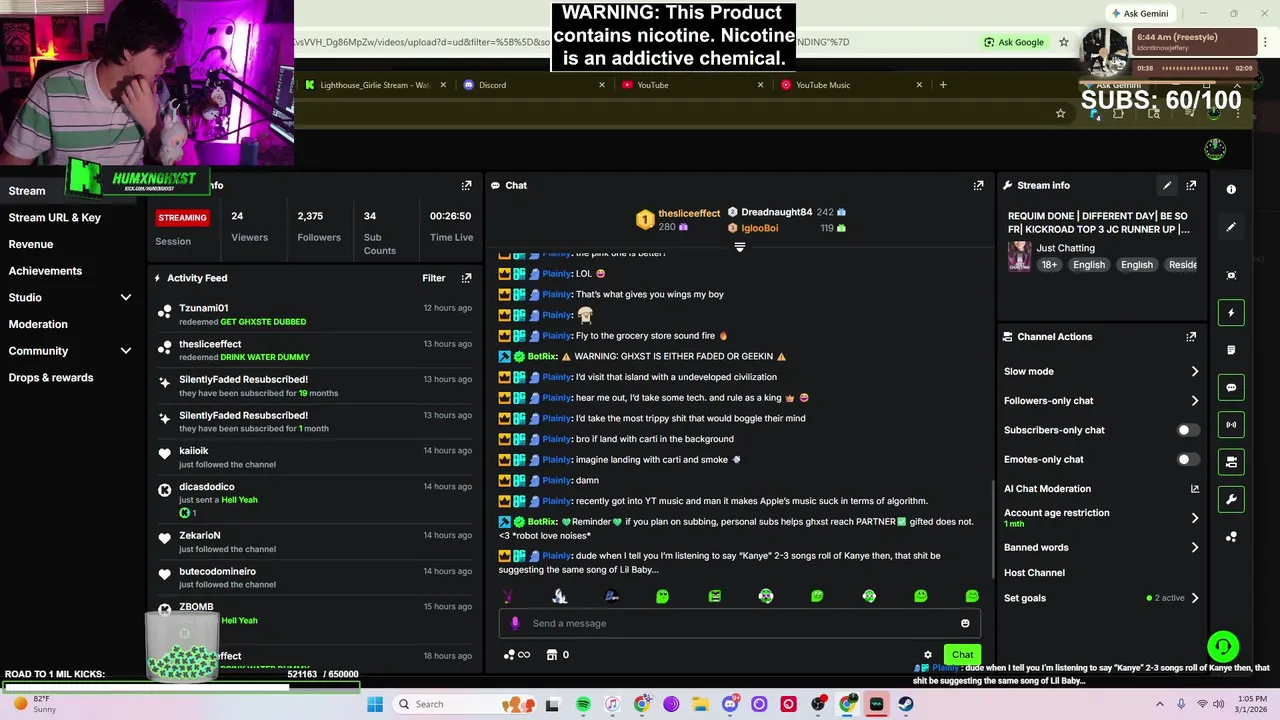This screenshot has width=1280, height=720.
Task: Click the pencil icon in right sidebar
Action: point(1231,227)
